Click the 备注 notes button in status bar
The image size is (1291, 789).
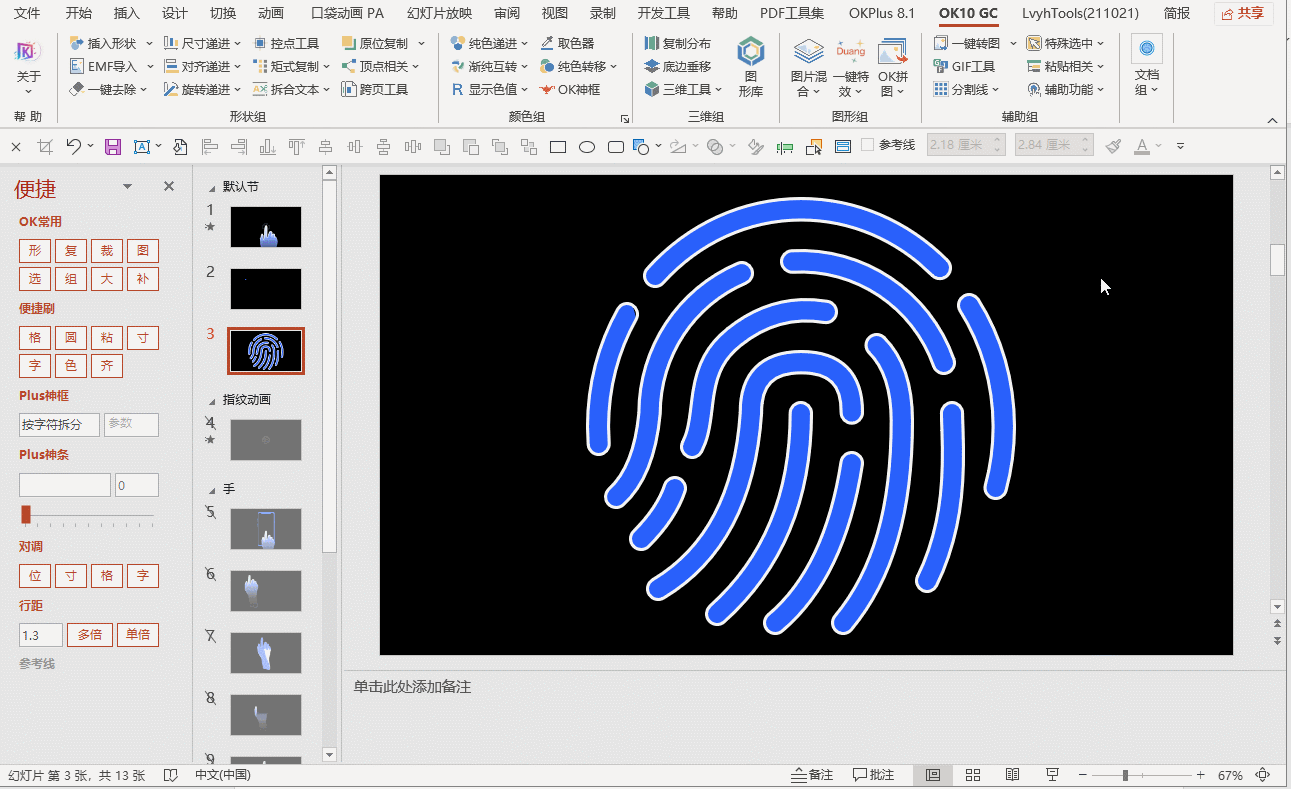coord(812,775)
